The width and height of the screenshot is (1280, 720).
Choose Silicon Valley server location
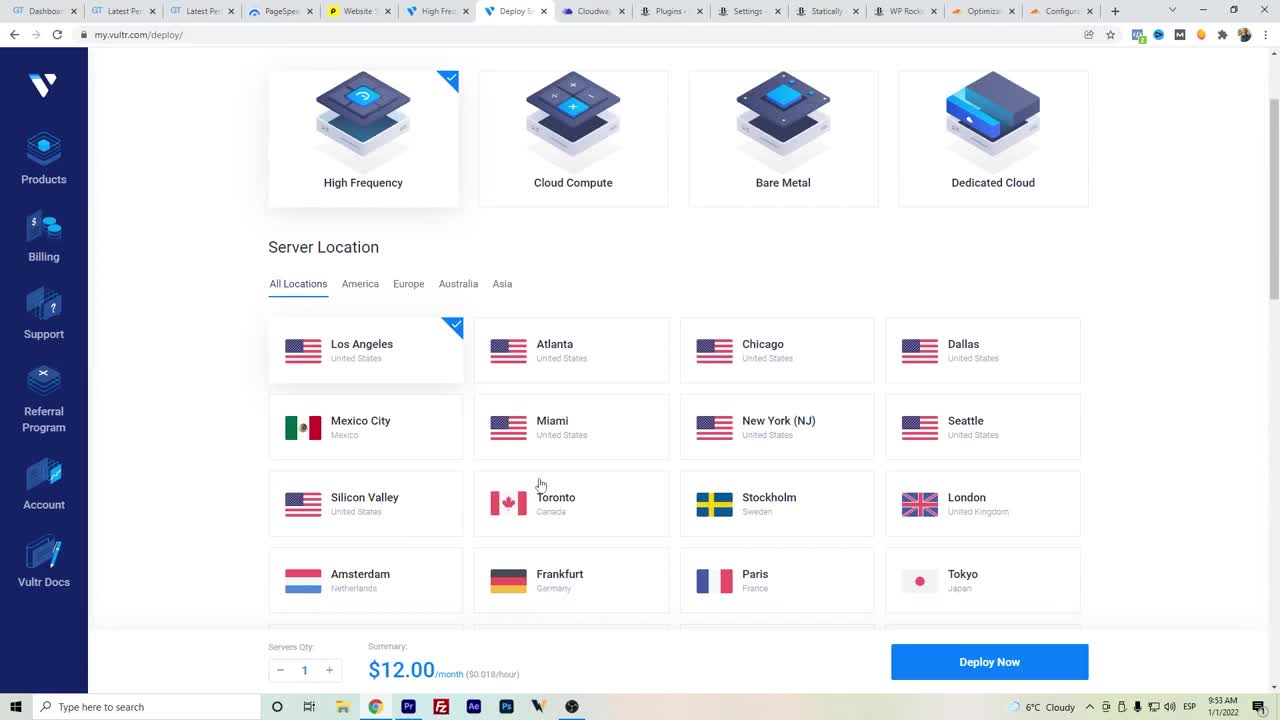[366, 504]
